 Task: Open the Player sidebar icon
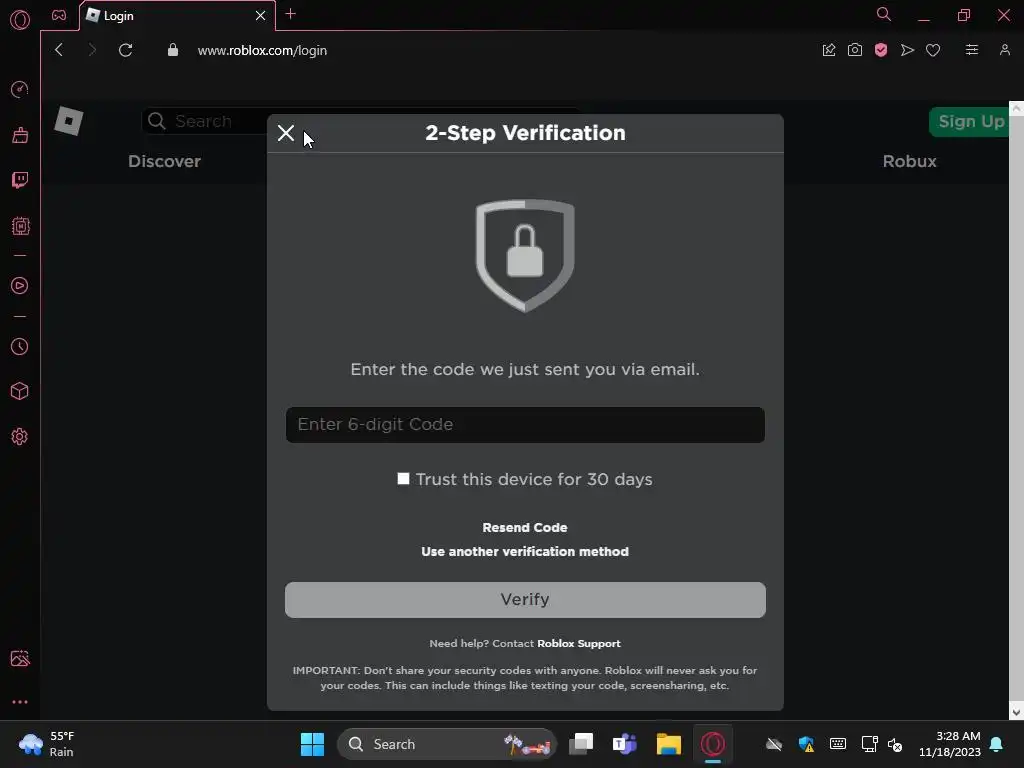coord(20,285)
